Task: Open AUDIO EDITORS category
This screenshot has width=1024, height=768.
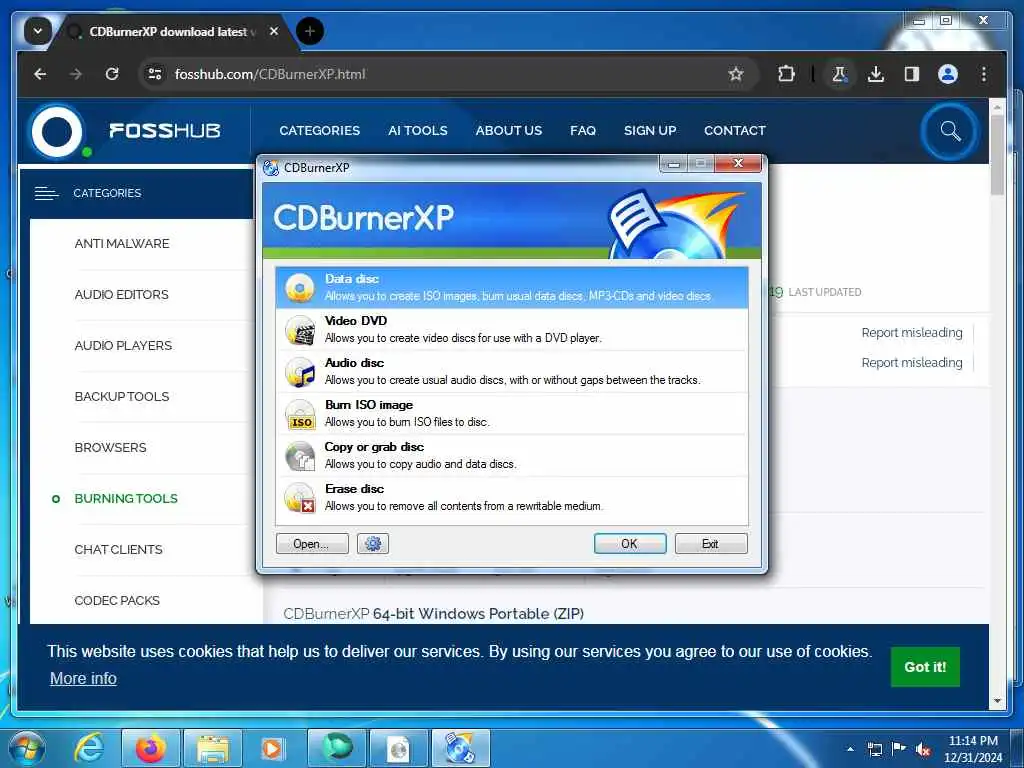Action: (x=121, y=295)
